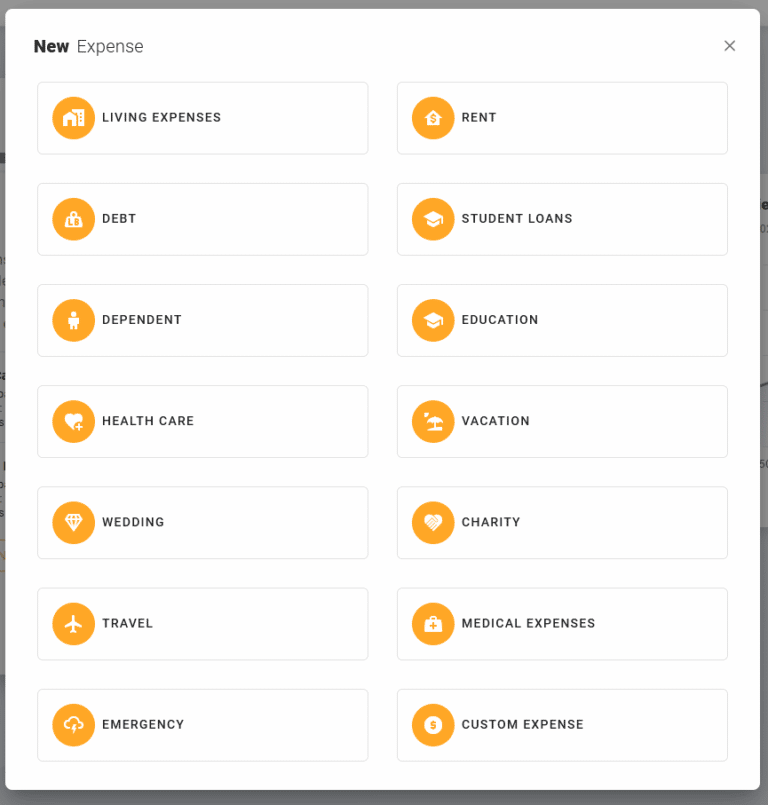
Task: Select the Debt padlock icon
Action: pyautogui.click(x=73, y=219)
